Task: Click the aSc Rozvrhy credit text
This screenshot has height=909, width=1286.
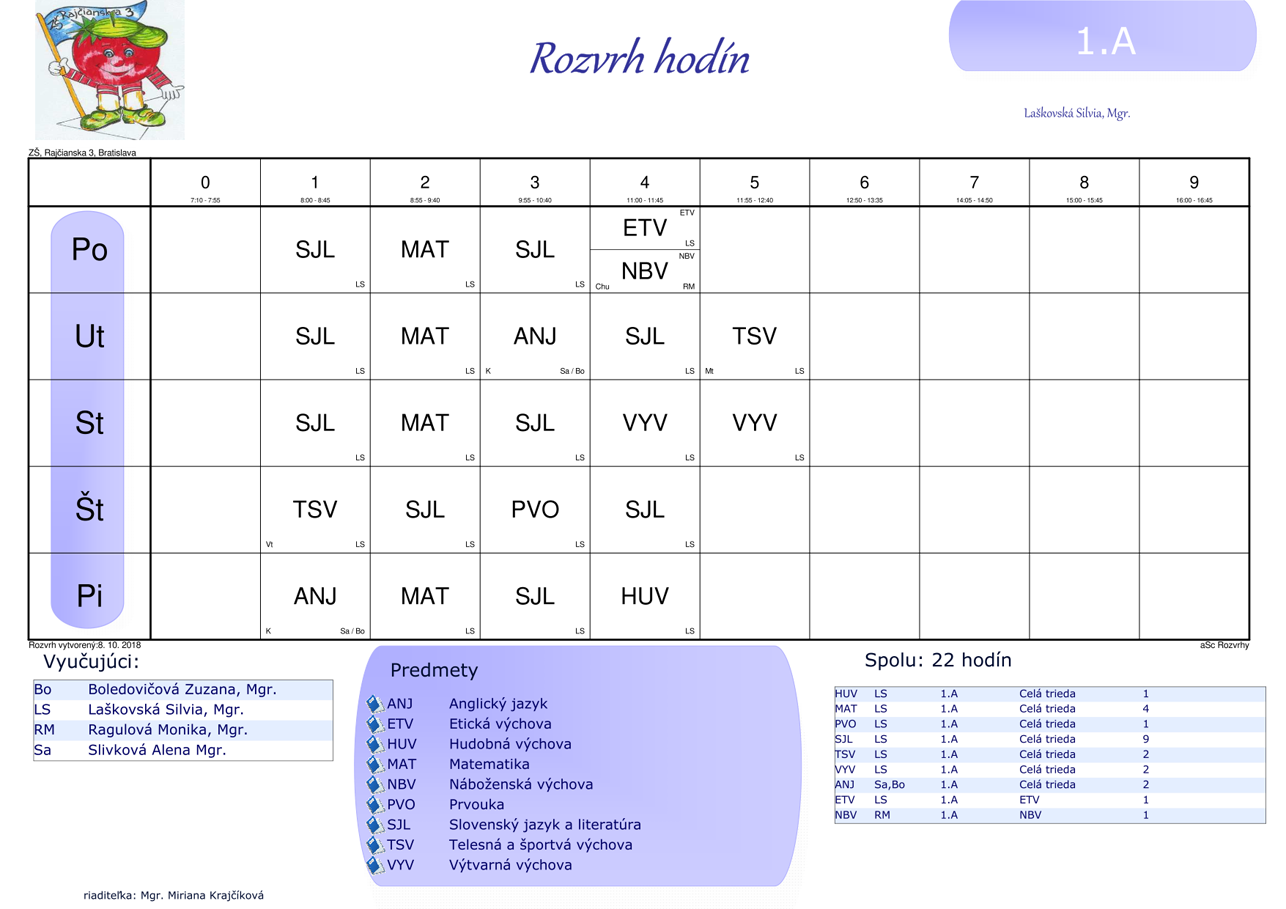Action: (x=1224, y=646)
